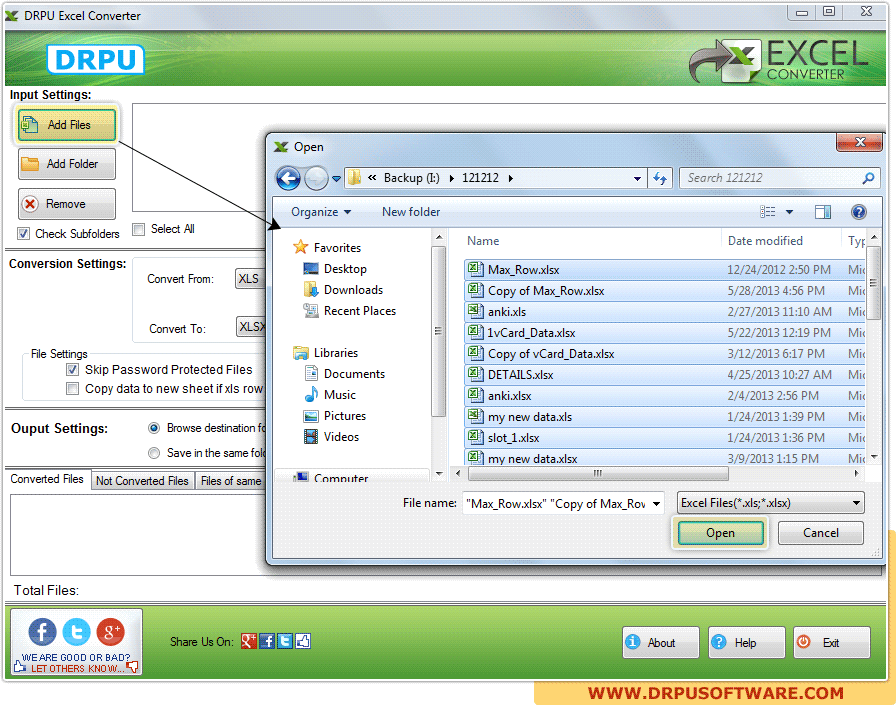Select anki.xls file
The height and width of the screenshot is (705, 896).
tap(664, 312)
